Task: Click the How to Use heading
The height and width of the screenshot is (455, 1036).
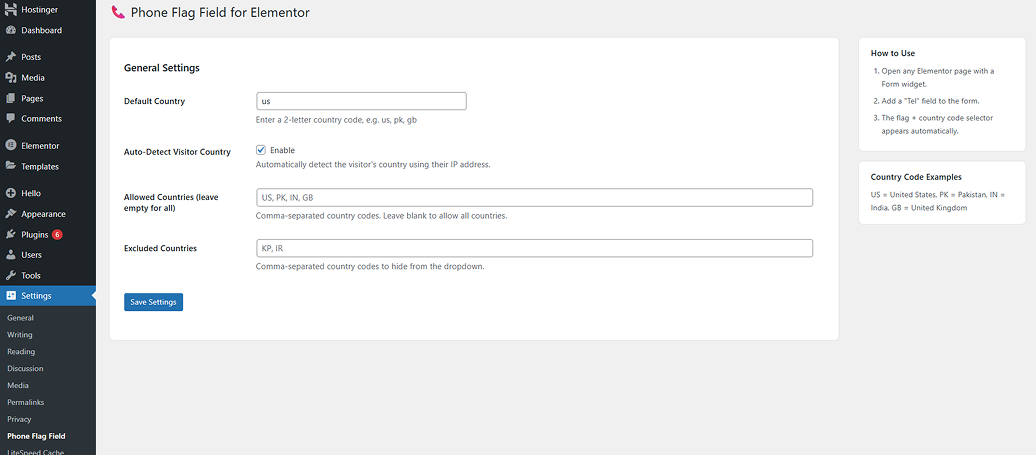Action: tap(893, 53)
